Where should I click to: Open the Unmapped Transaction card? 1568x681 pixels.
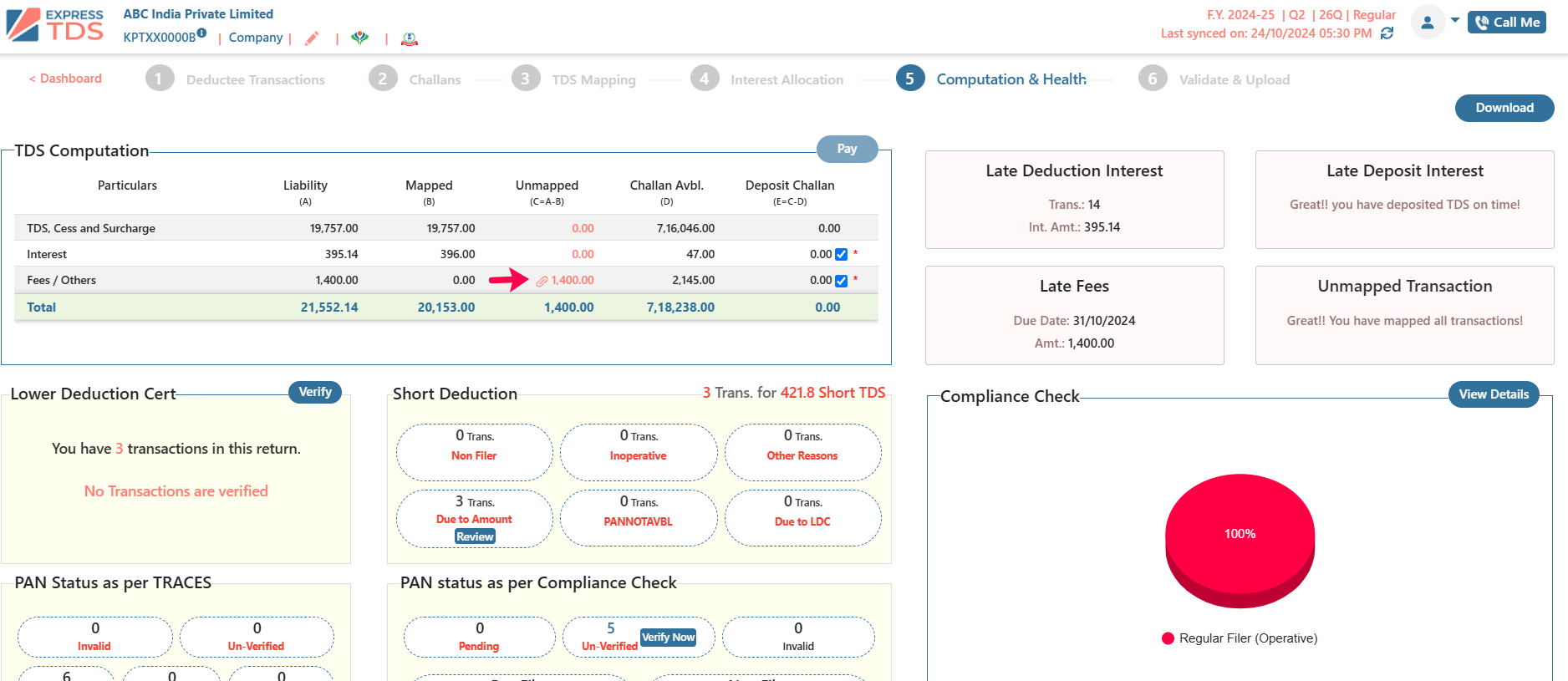[1405, 315]
